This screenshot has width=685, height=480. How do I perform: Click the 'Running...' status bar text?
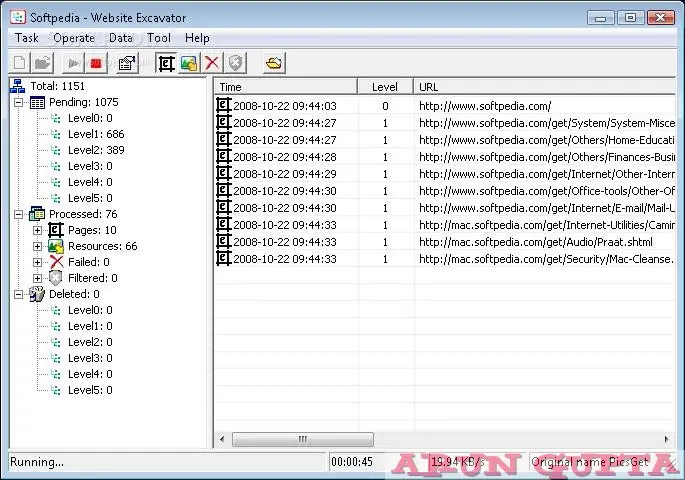click(37, 462)
